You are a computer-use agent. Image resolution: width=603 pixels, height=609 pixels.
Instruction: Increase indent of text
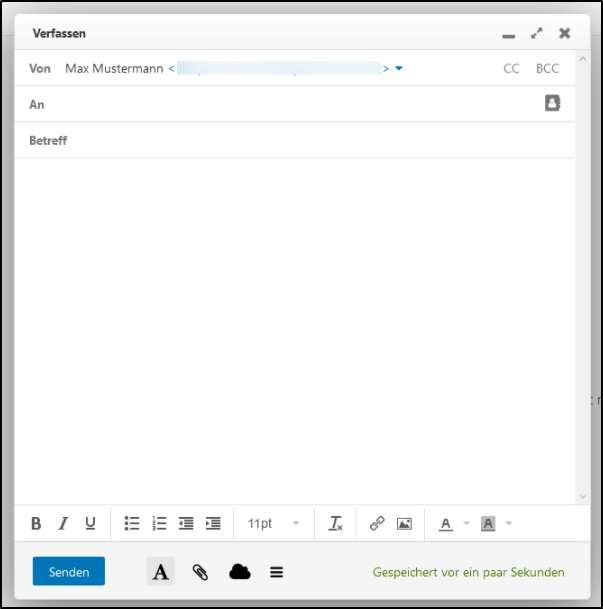(x=213, y=523)
